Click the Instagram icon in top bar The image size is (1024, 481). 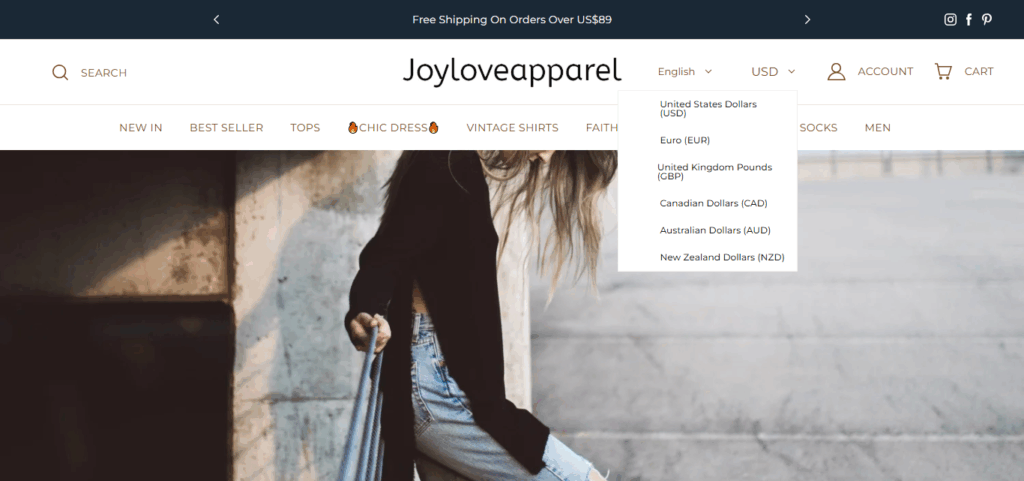(x=950, y=19)
